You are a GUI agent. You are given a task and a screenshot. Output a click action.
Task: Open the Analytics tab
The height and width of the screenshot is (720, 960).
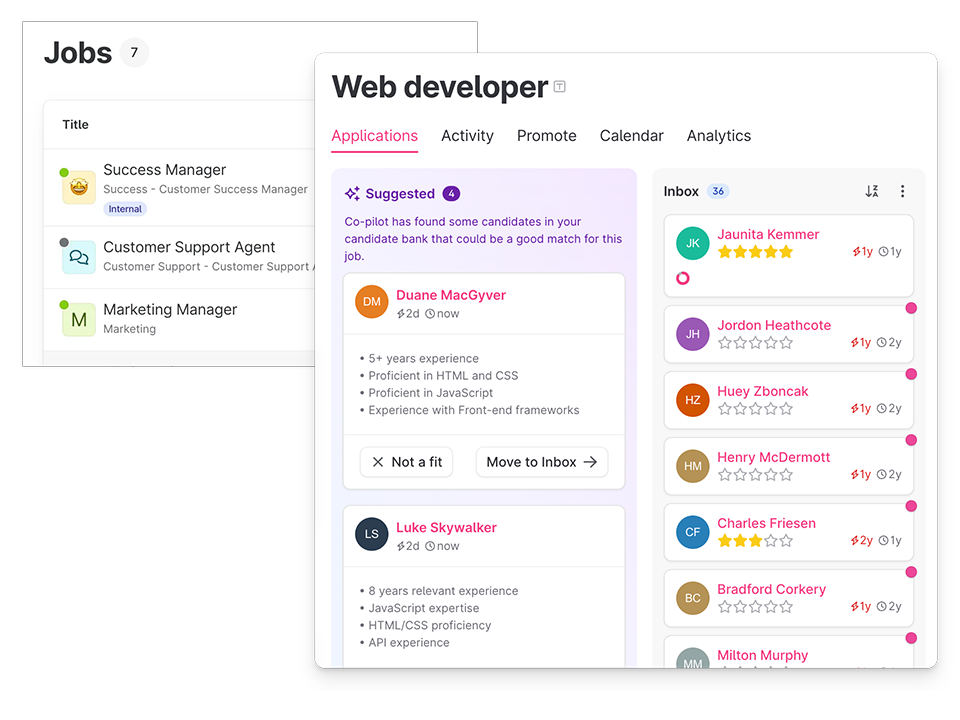tap(718, 136)
